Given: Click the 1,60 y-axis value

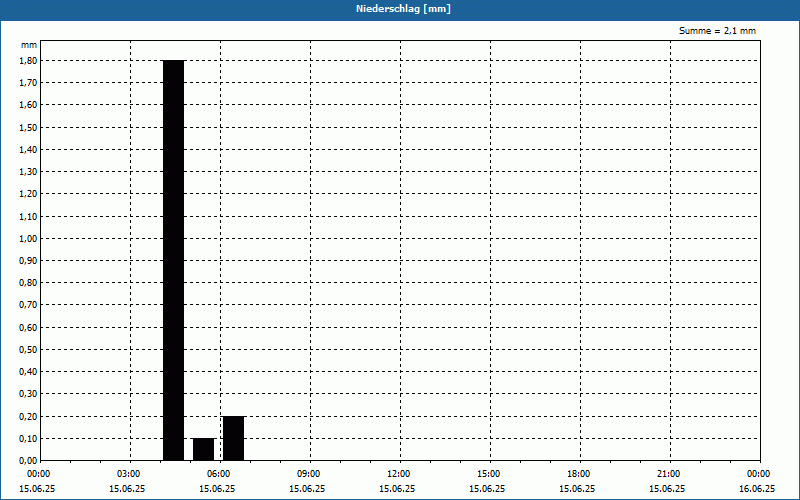Looking at the screenshot, I should tap(28, 105).
